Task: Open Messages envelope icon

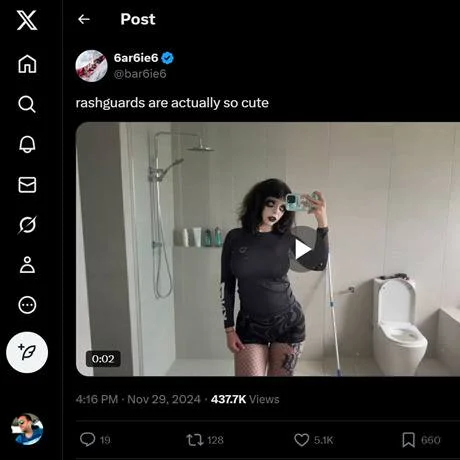Action: point(27,185)
